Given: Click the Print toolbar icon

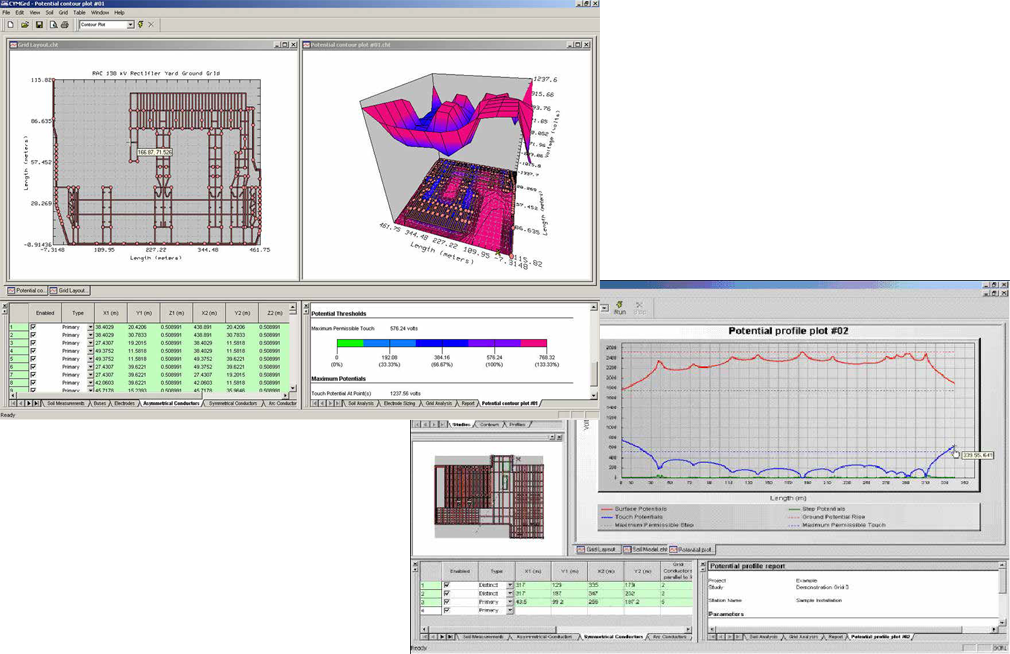Looking at the screenshot, I should coord(64,24).
